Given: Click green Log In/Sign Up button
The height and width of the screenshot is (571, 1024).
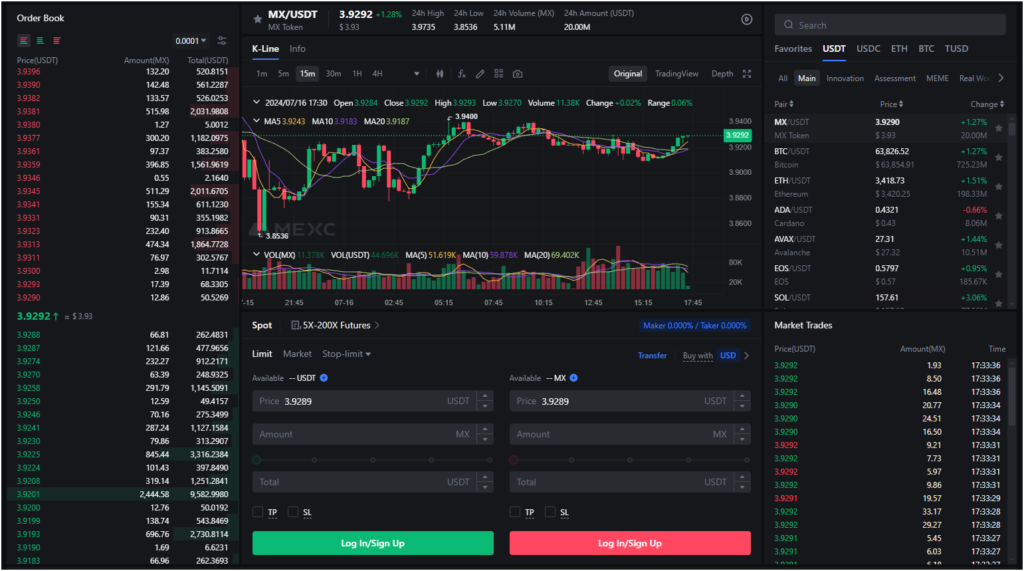Looking at the screenshot, I should [x=373, y=543].
